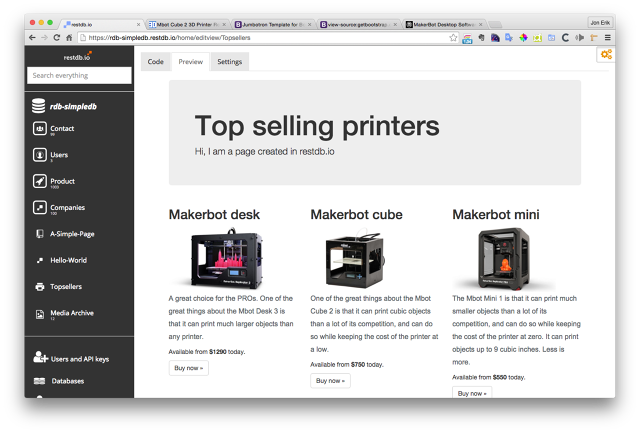
Task: Switch to the Settings tab
Action: click(229, 62)
